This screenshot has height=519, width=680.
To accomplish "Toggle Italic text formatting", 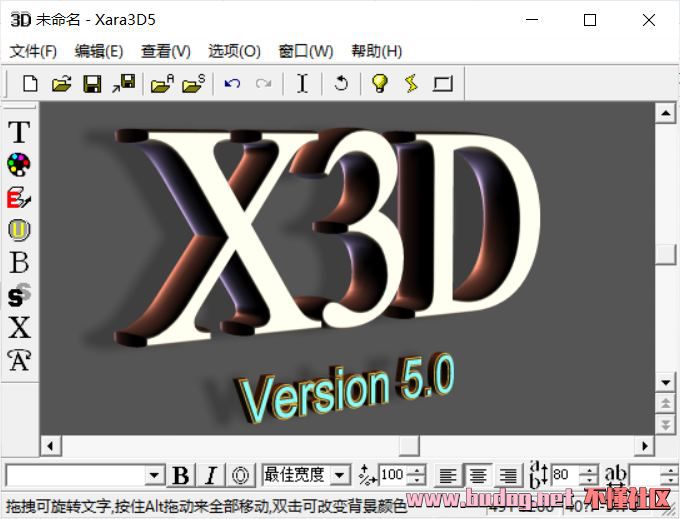I will click(211, 475).
